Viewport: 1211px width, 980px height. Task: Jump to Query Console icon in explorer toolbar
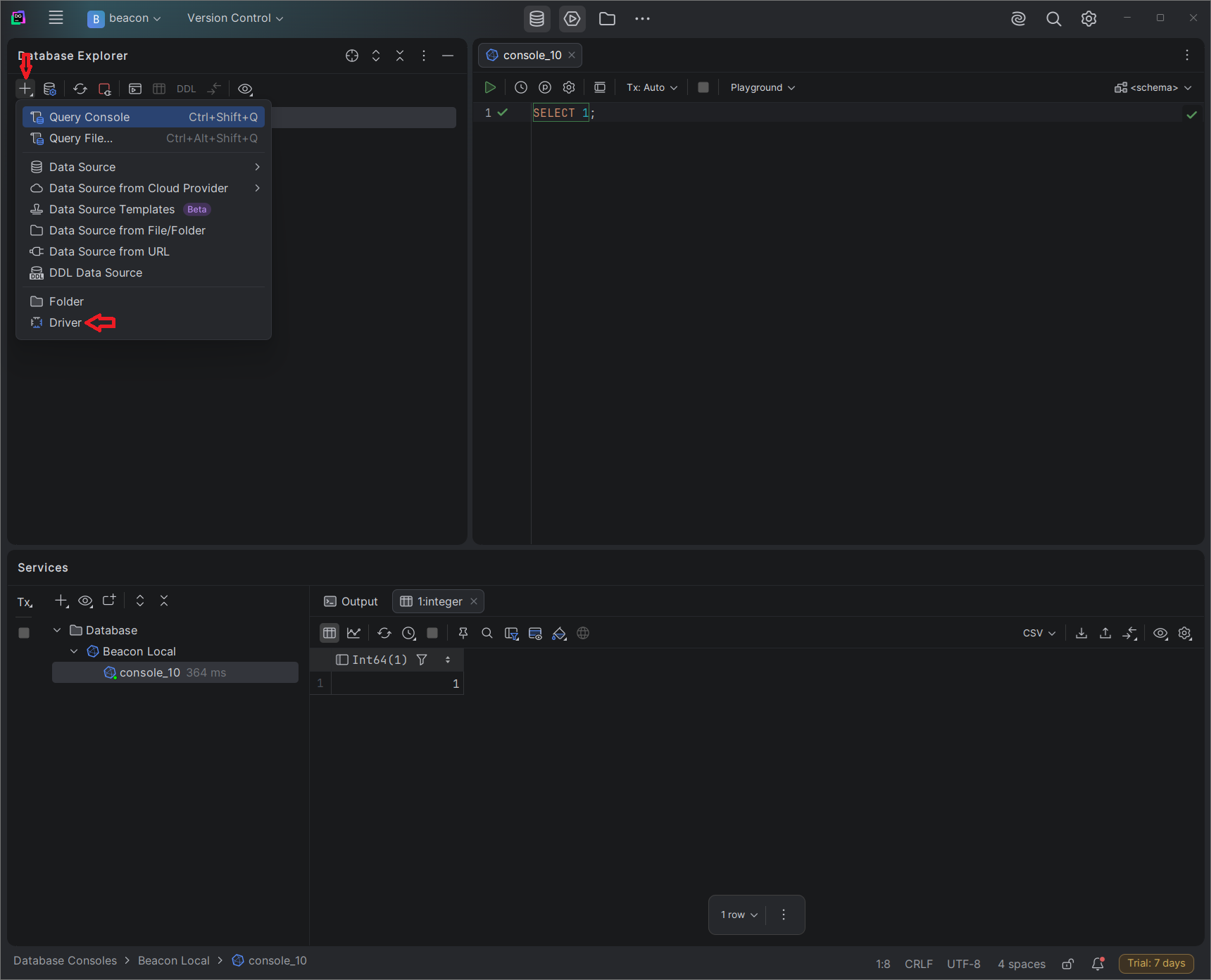pos(135,89)
